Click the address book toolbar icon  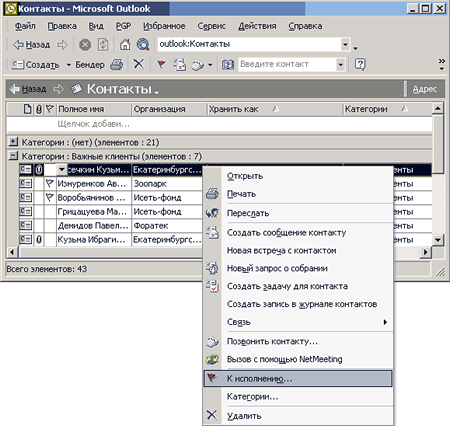click(228, 64)
